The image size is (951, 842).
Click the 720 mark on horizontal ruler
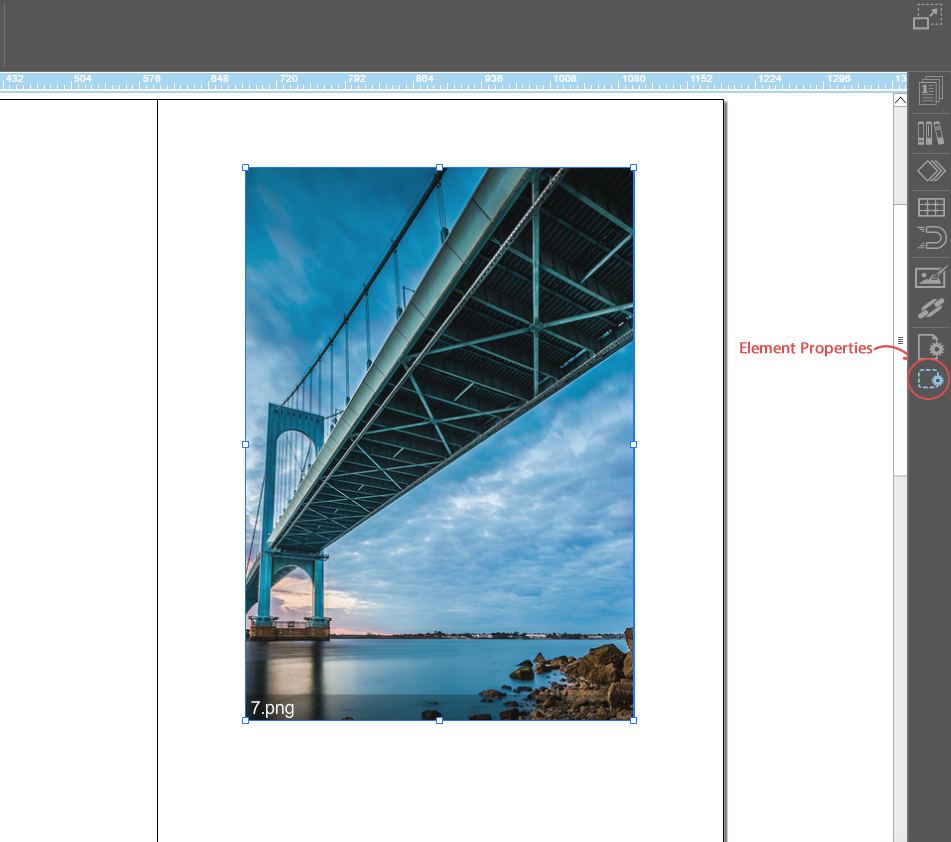pyautogui.click(x=288, y=80)
